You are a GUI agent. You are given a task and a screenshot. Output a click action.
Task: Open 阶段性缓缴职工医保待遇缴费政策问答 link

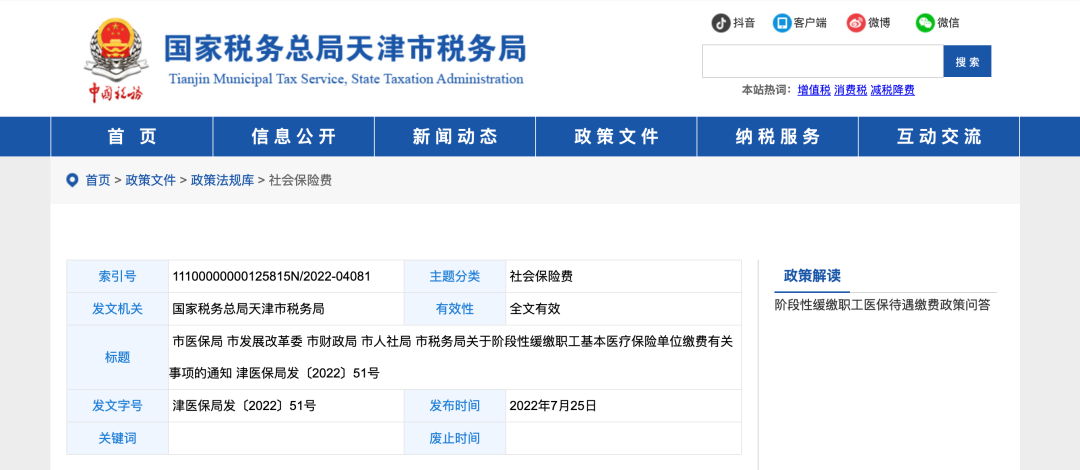point(882,305)
